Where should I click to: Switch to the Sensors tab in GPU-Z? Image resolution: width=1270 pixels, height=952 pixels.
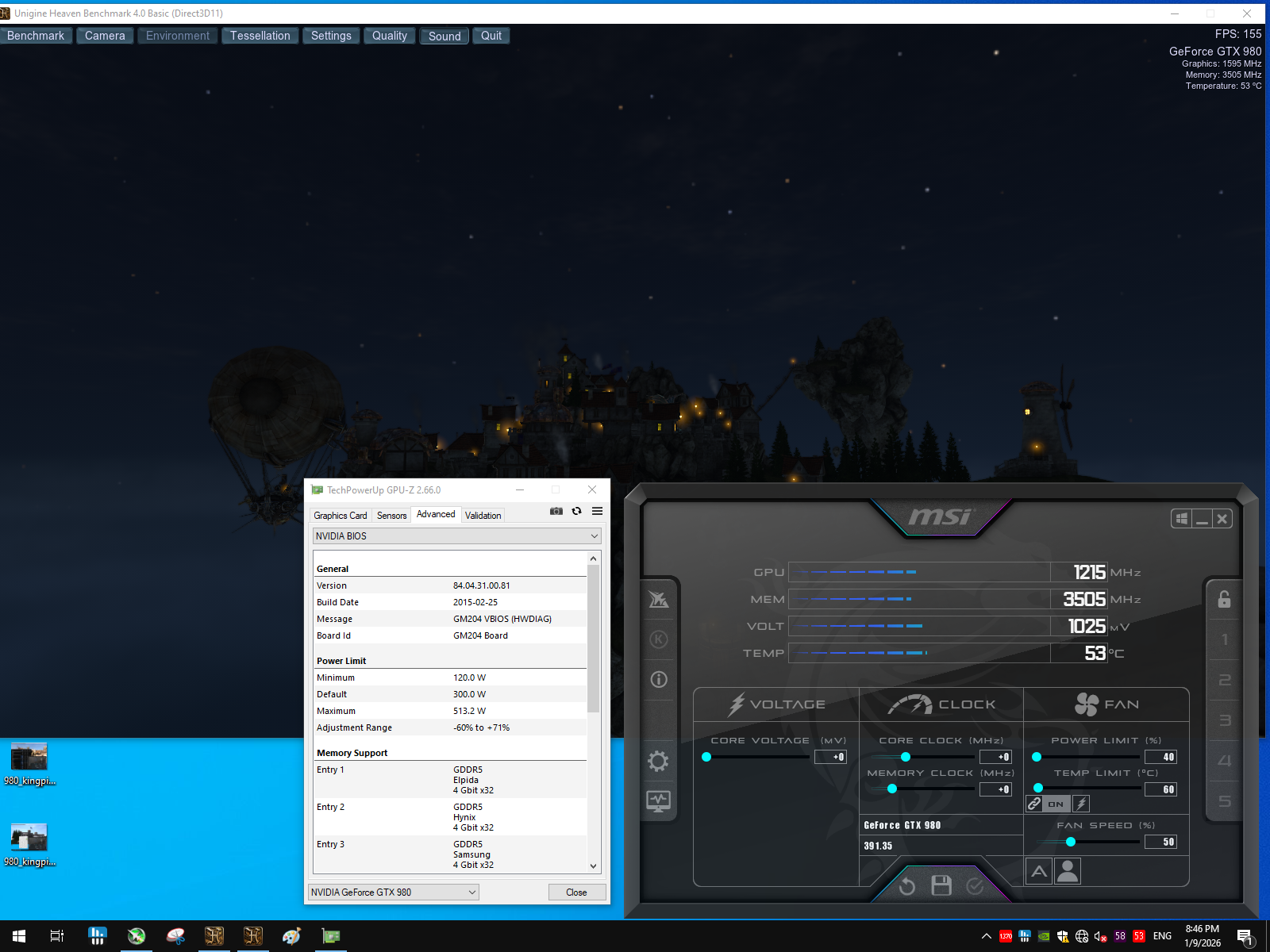[391, 516]
